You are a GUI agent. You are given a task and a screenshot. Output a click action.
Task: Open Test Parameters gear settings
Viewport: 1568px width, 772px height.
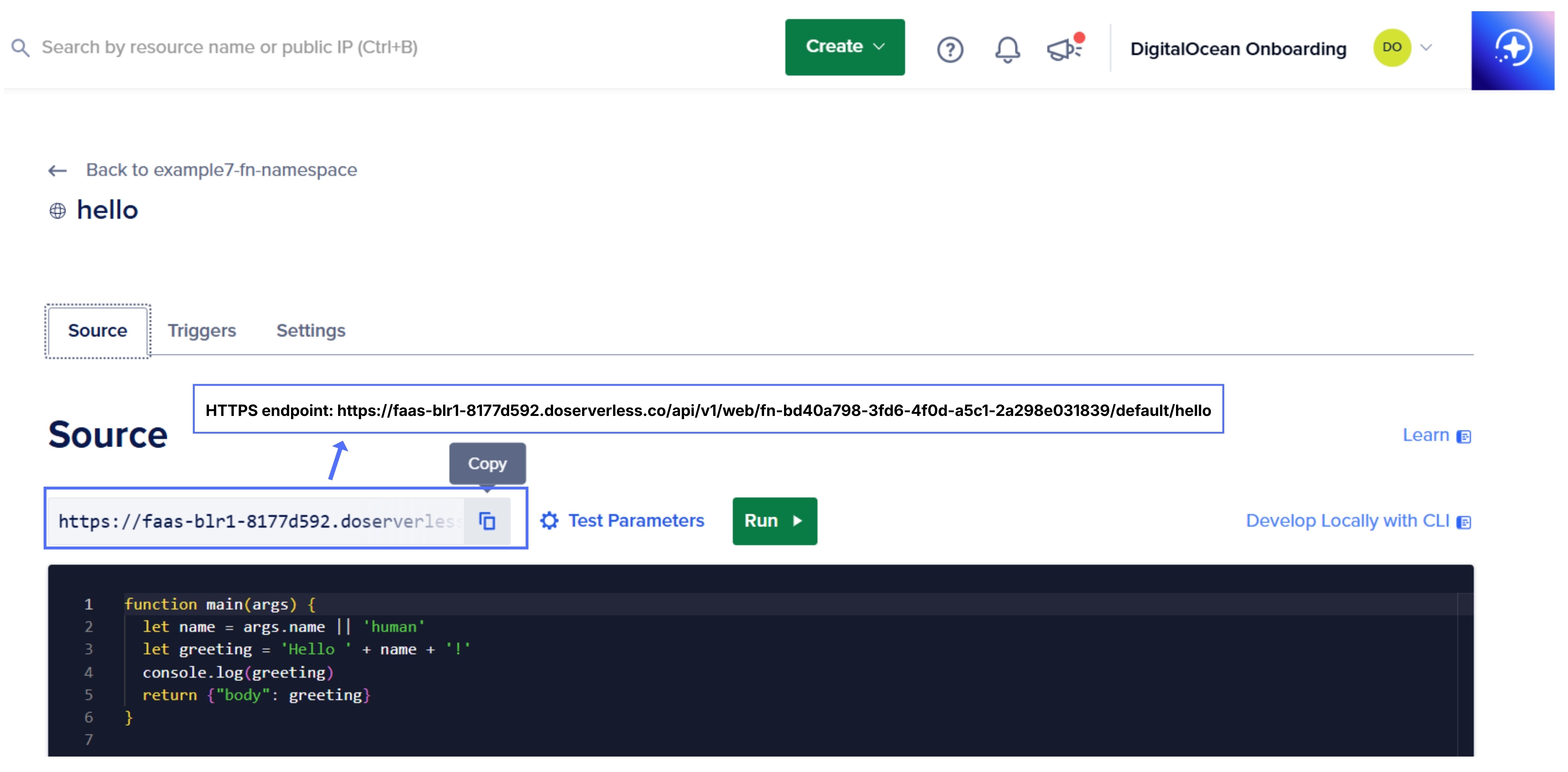coord(548,521)
